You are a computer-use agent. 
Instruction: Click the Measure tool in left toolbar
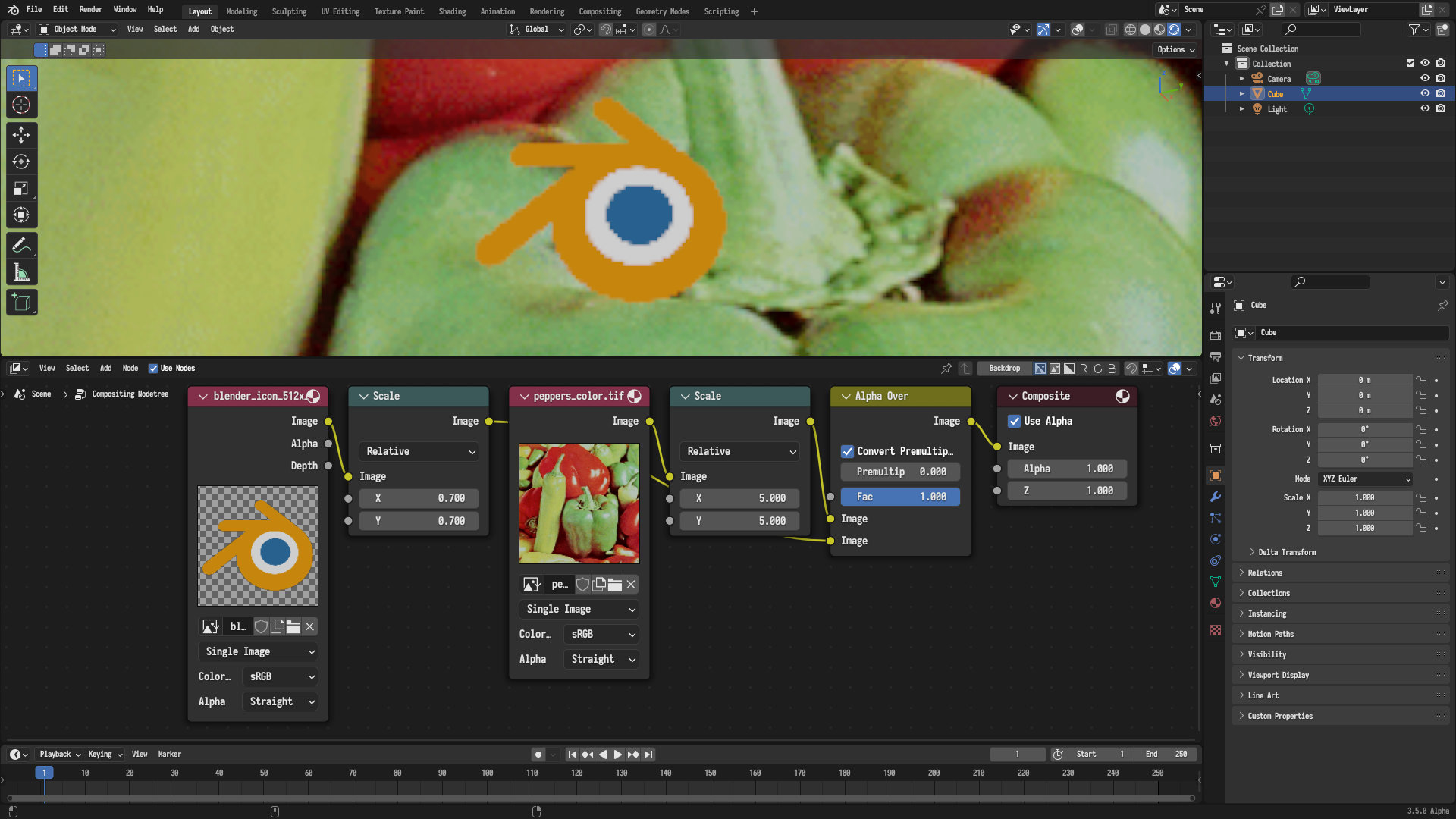point(22,274)
